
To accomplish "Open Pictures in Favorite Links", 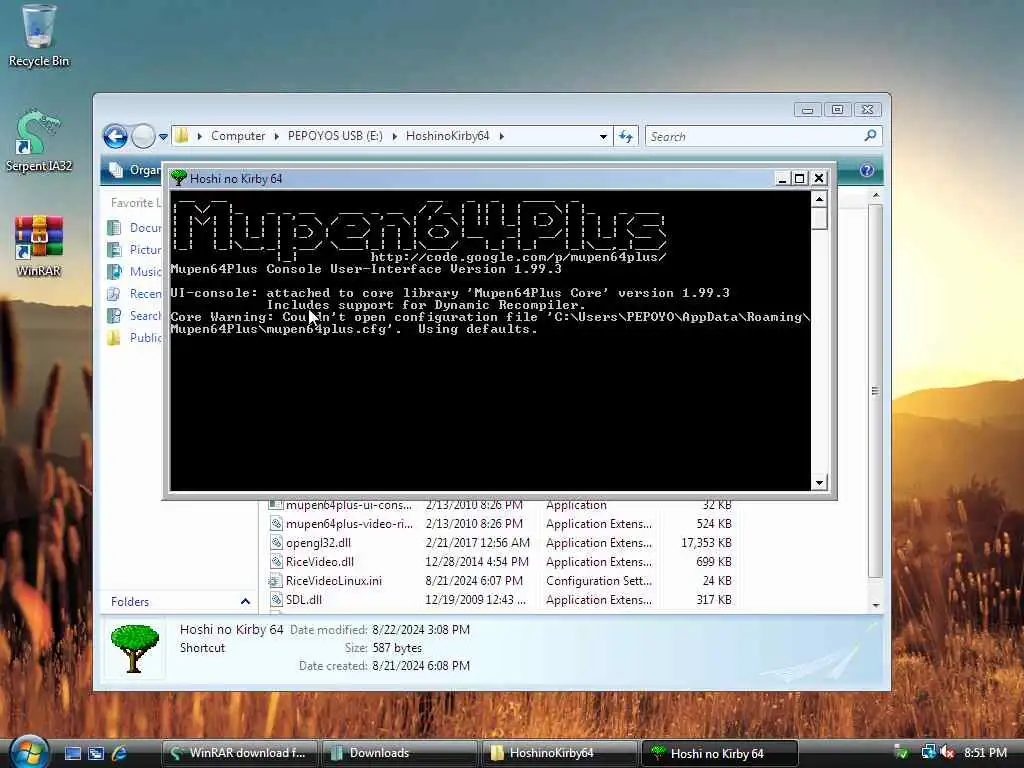I will click(135, 249).
